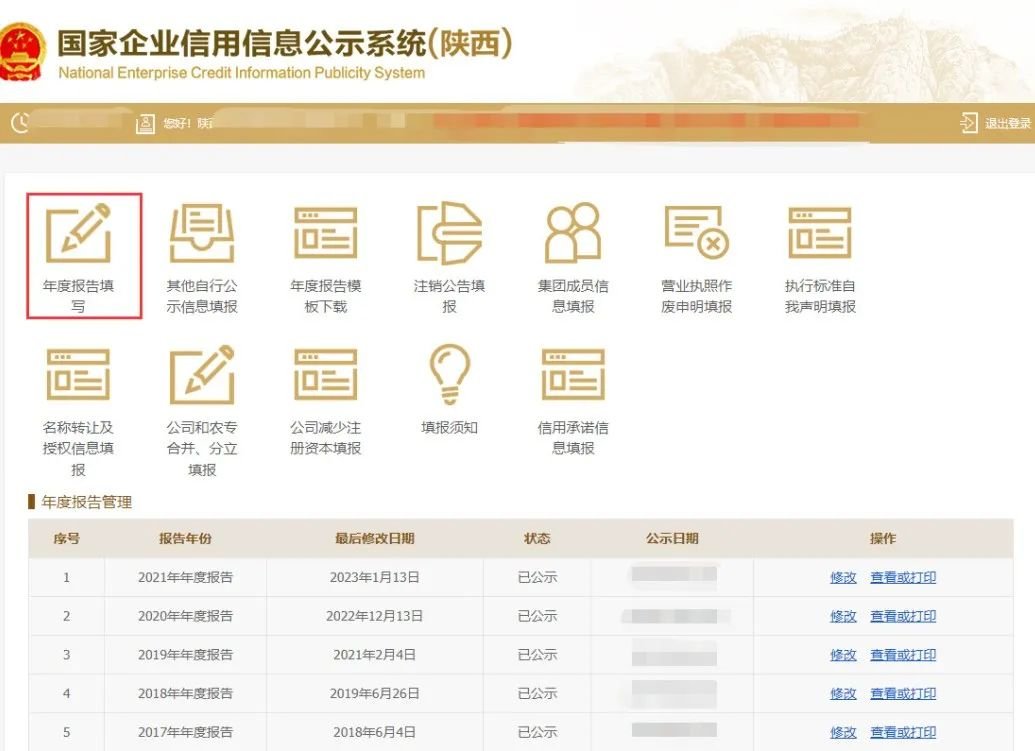Click 查看或打印 for the 2020年年度报告
This screenshot has height=751, width=1035.
click(x=903, y=616)
